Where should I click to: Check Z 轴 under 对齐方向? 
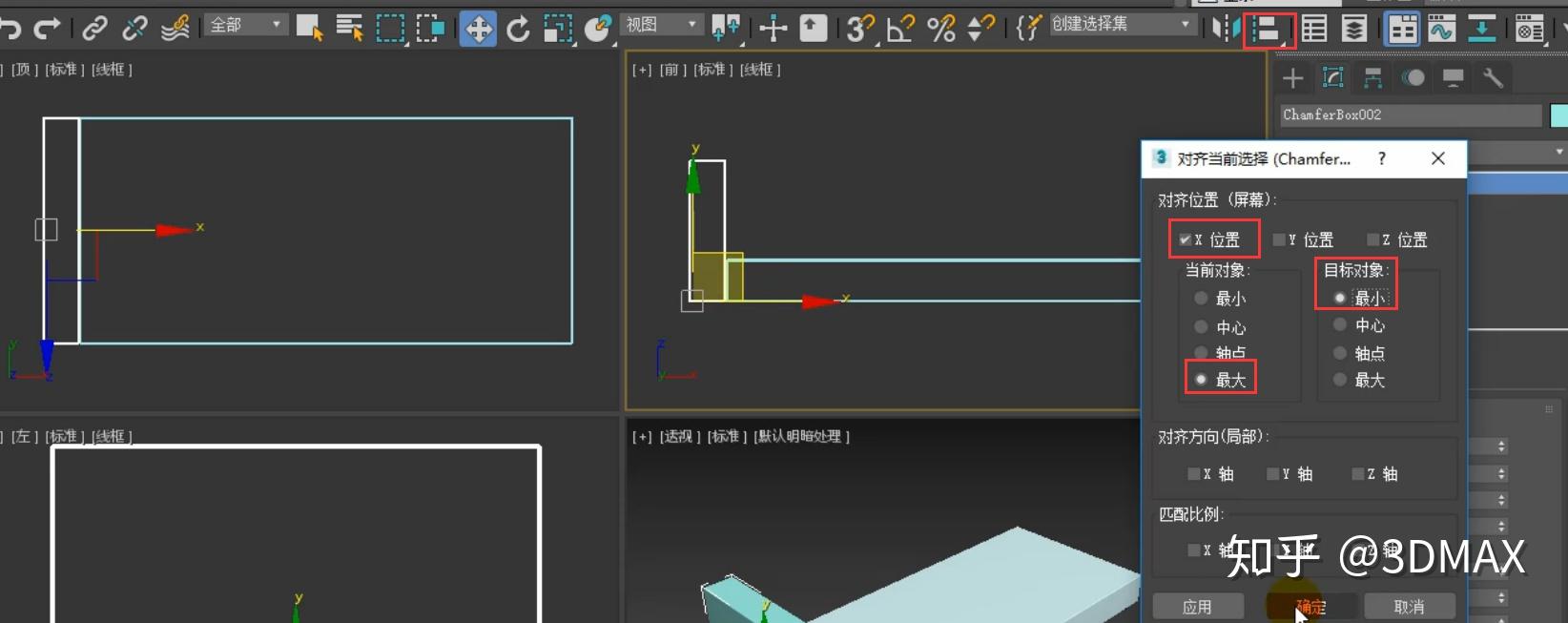1358,473
